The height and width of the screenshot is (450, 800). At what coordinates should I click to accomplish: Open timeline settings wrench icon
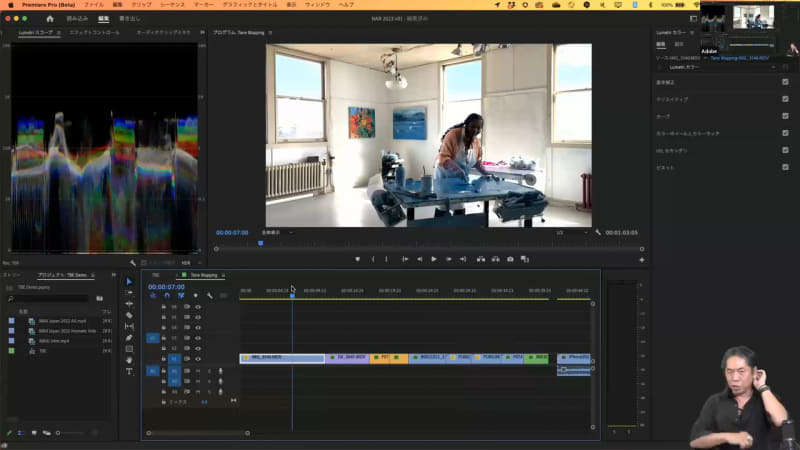[x=209, y=295]
